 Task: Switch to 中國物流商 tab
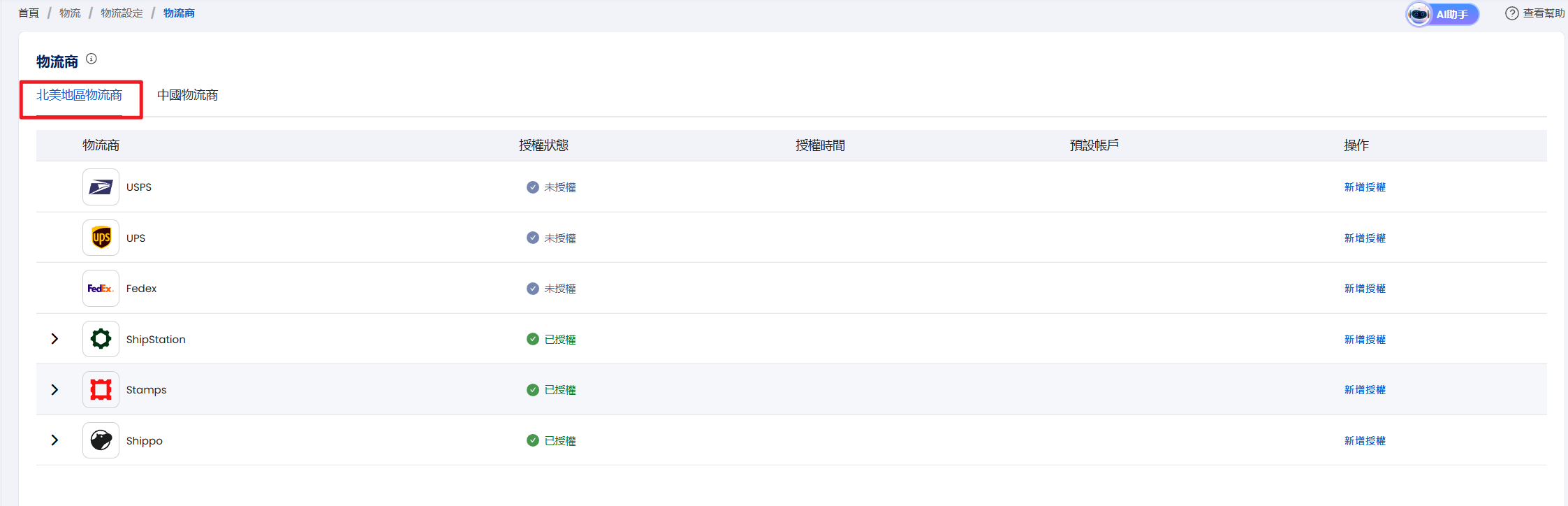(x=187, y=95)
